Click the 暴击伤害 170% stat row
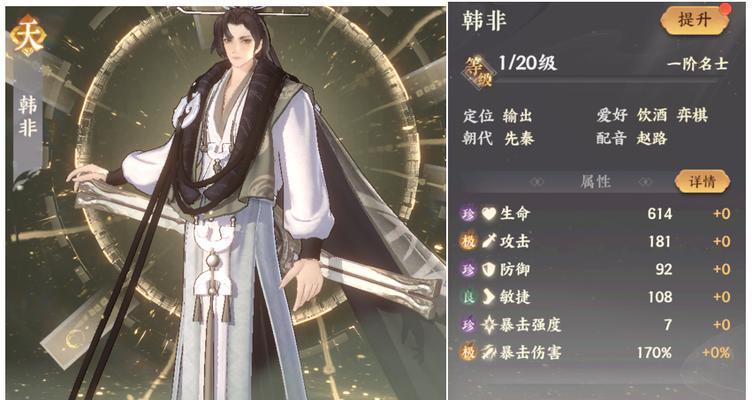Viewport: 752px width, 400px height. tap(595, 353)
